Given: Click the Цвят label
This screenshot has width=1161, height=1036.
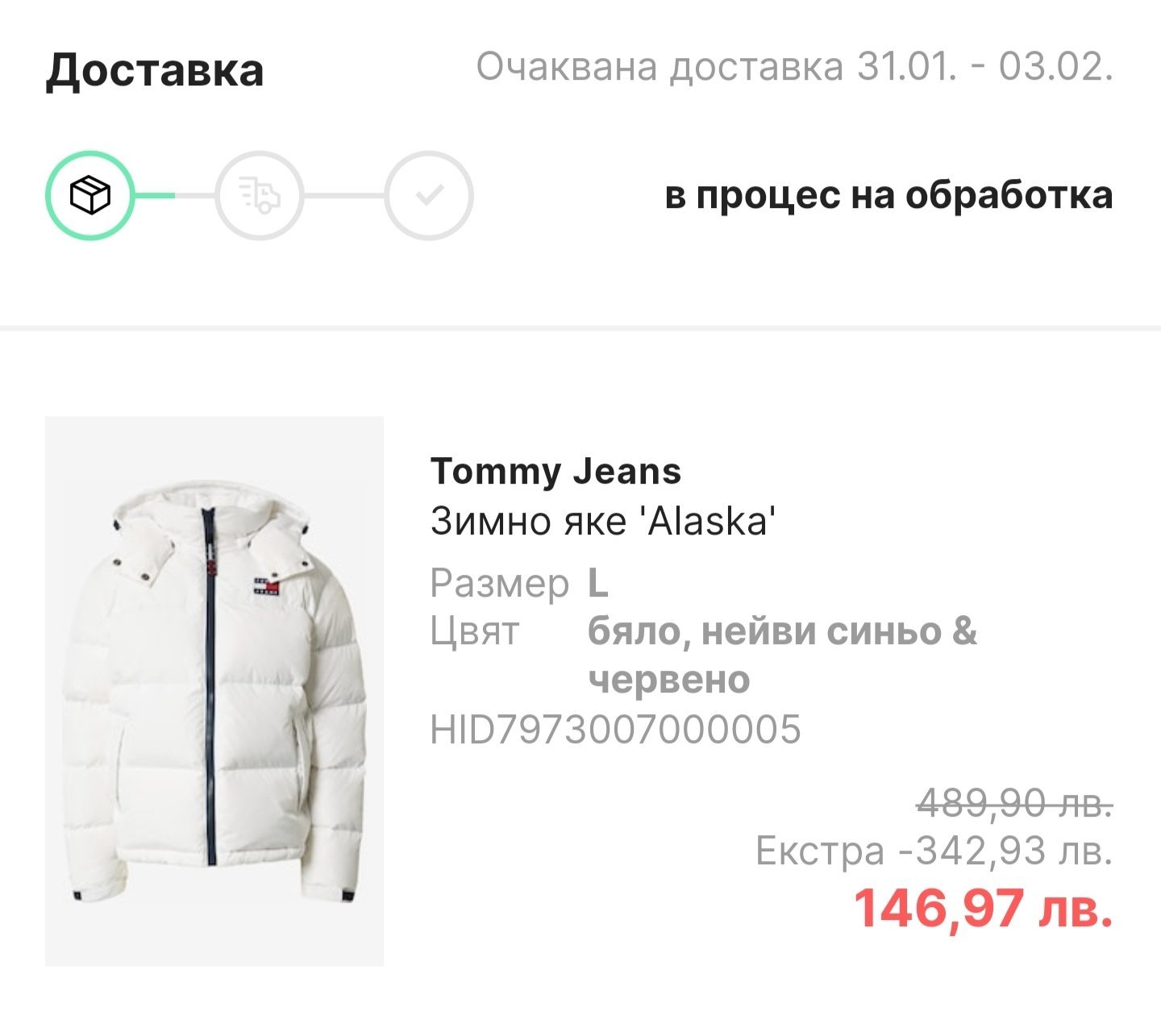Looking at the screenshot, I should click(475, 631).
